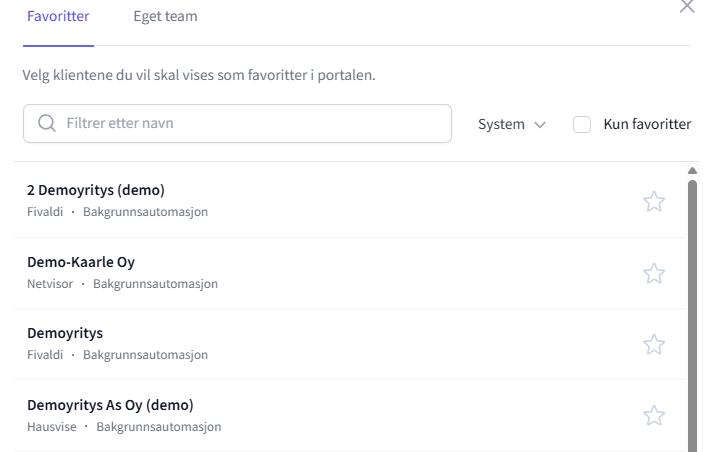Select the 2 Demoyritys (demo) client name
Screen dimensions: 718x452
[x=95, y=190]
